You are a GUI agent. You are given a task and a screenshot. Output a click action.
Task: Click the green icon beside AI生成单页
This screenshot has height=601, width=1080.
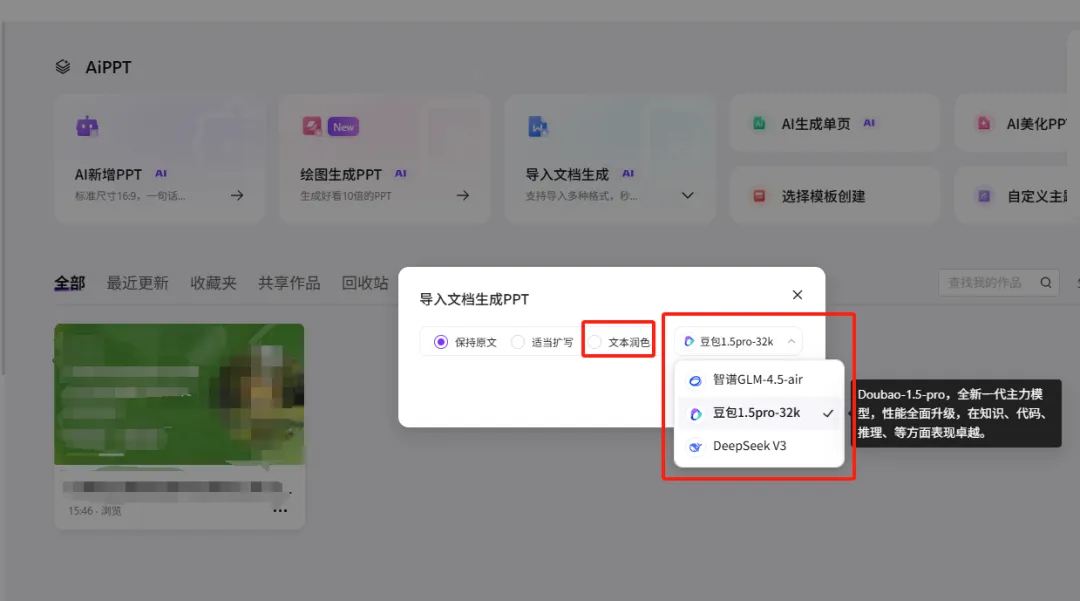[x=759, y=124]
